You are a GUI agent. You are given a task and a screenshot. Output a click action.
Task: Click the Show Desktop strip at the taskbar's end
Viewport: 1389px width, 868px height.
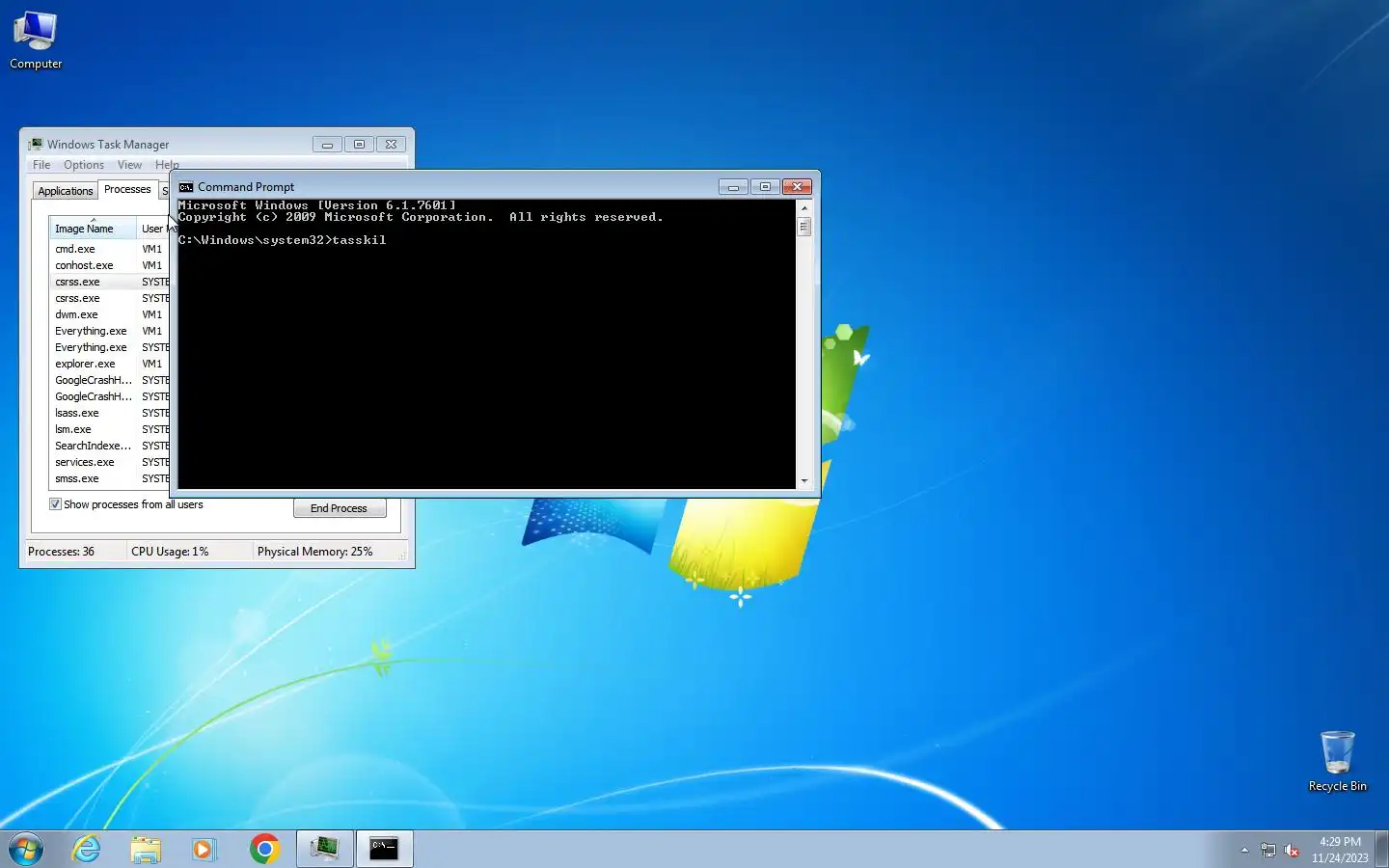coord(1382,850)
